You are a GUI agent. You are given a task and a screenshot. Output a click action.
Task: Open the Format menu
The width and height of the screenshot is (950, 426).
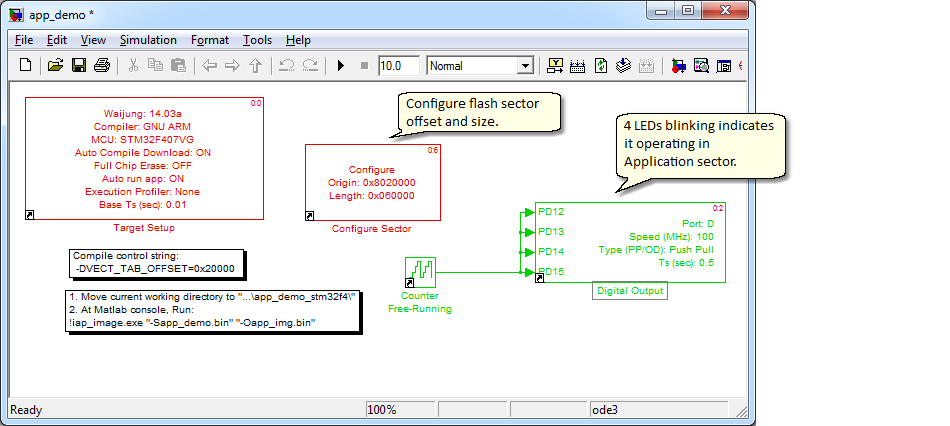click(210, 40)
